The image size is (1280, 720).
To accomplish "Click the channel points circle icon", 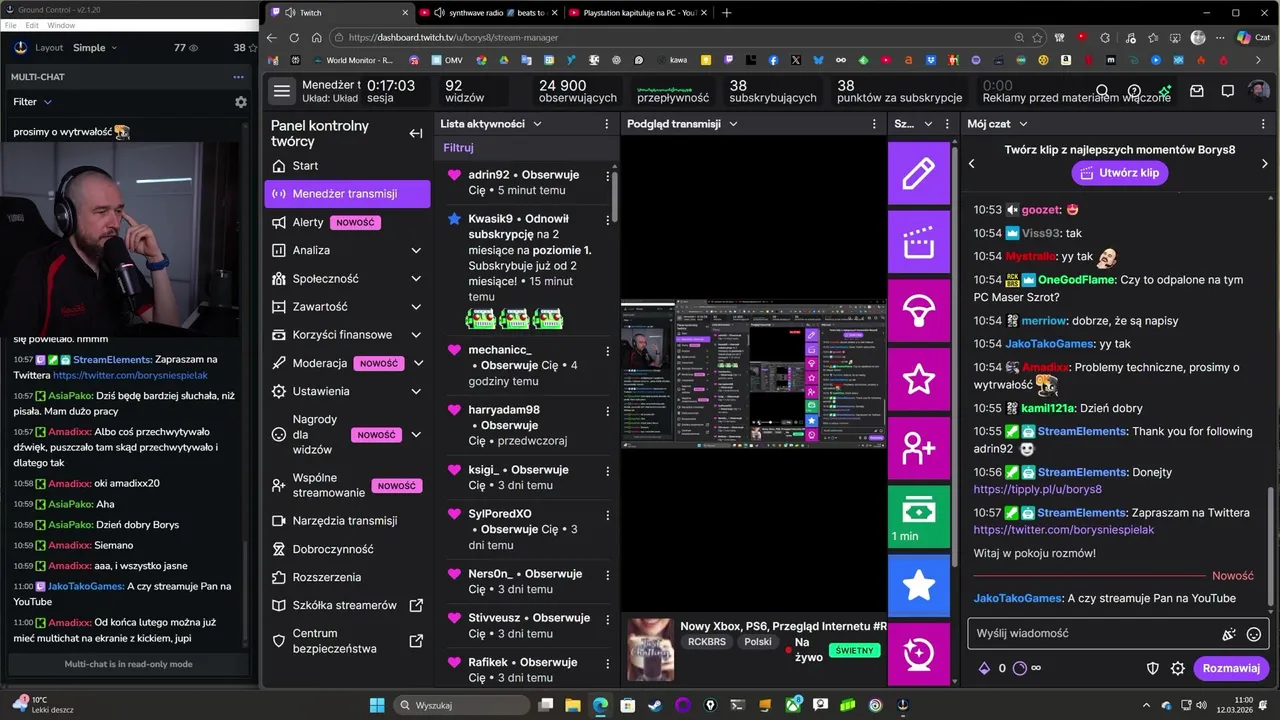I will 1019,668.
